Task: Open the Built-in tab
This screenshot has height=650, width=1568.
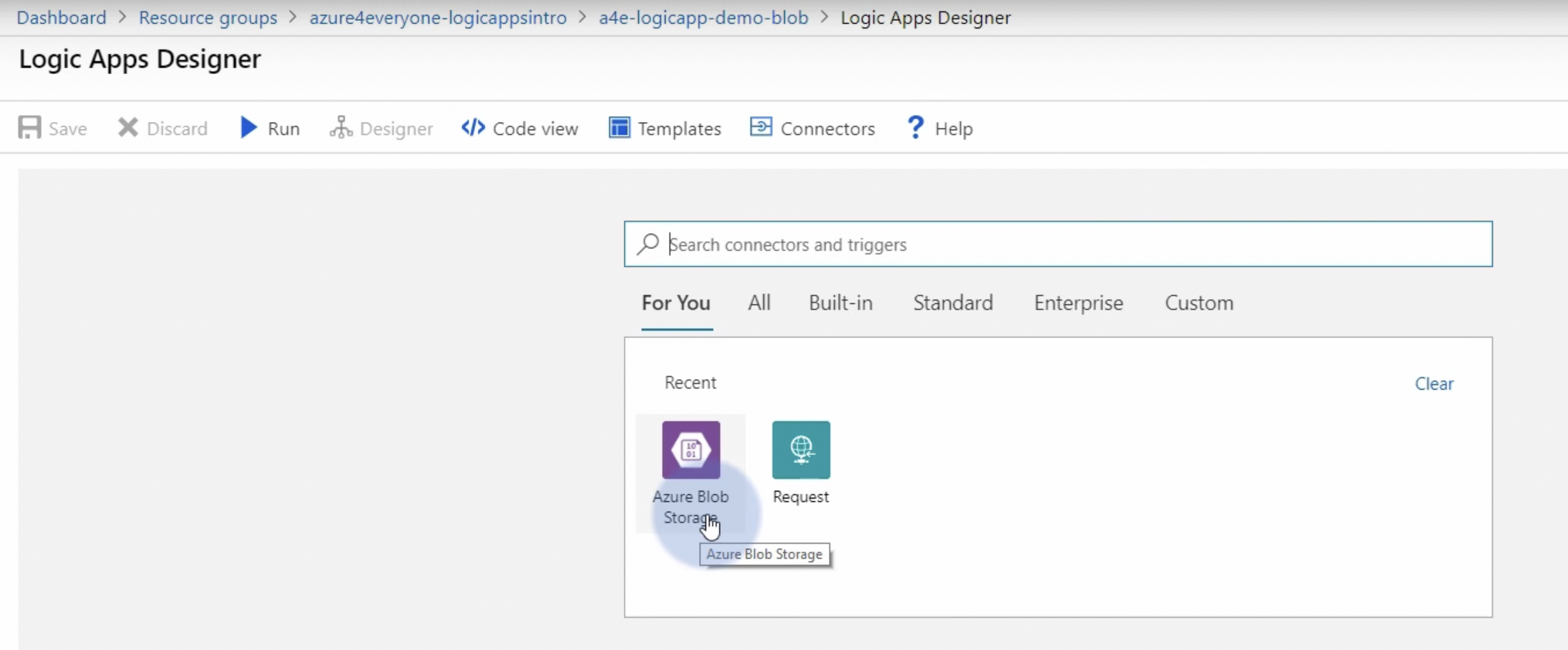Action: pos(840,303)
